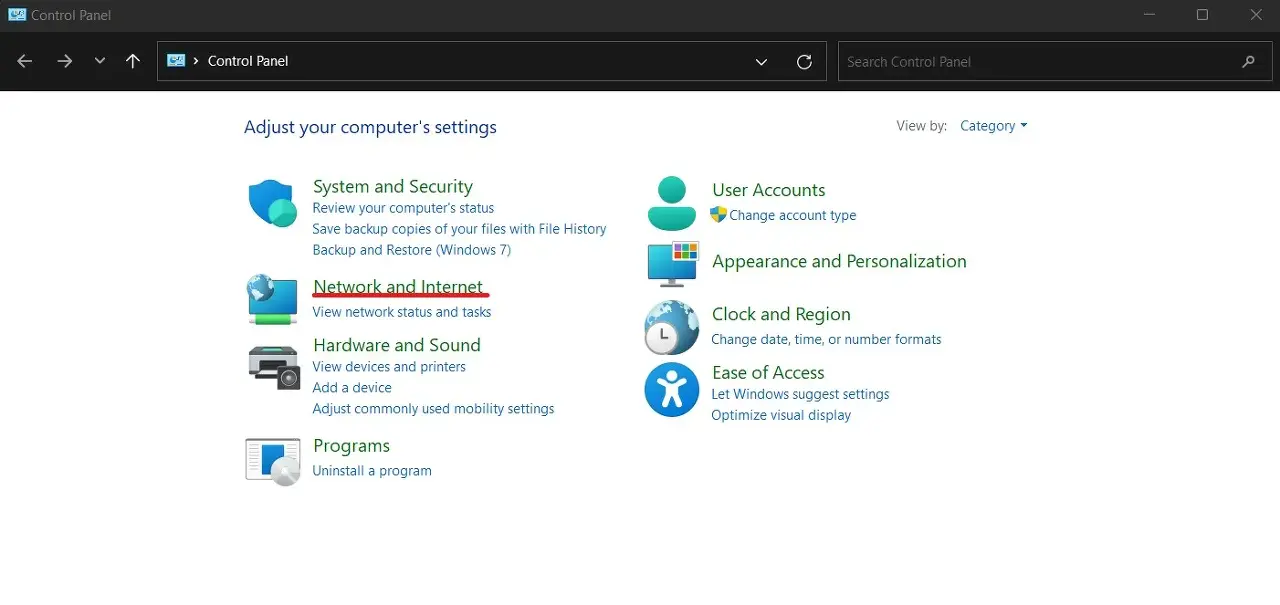Click Let Windows suggest settings

(800, 394)
